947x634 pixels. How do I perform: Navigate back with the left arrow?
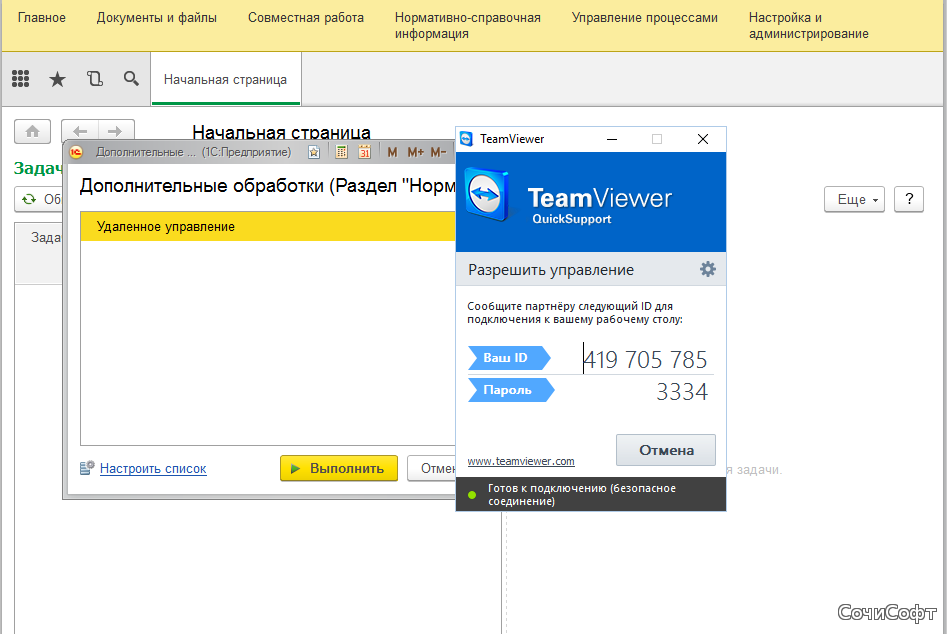pyautogui.click(x=80, y=132)
